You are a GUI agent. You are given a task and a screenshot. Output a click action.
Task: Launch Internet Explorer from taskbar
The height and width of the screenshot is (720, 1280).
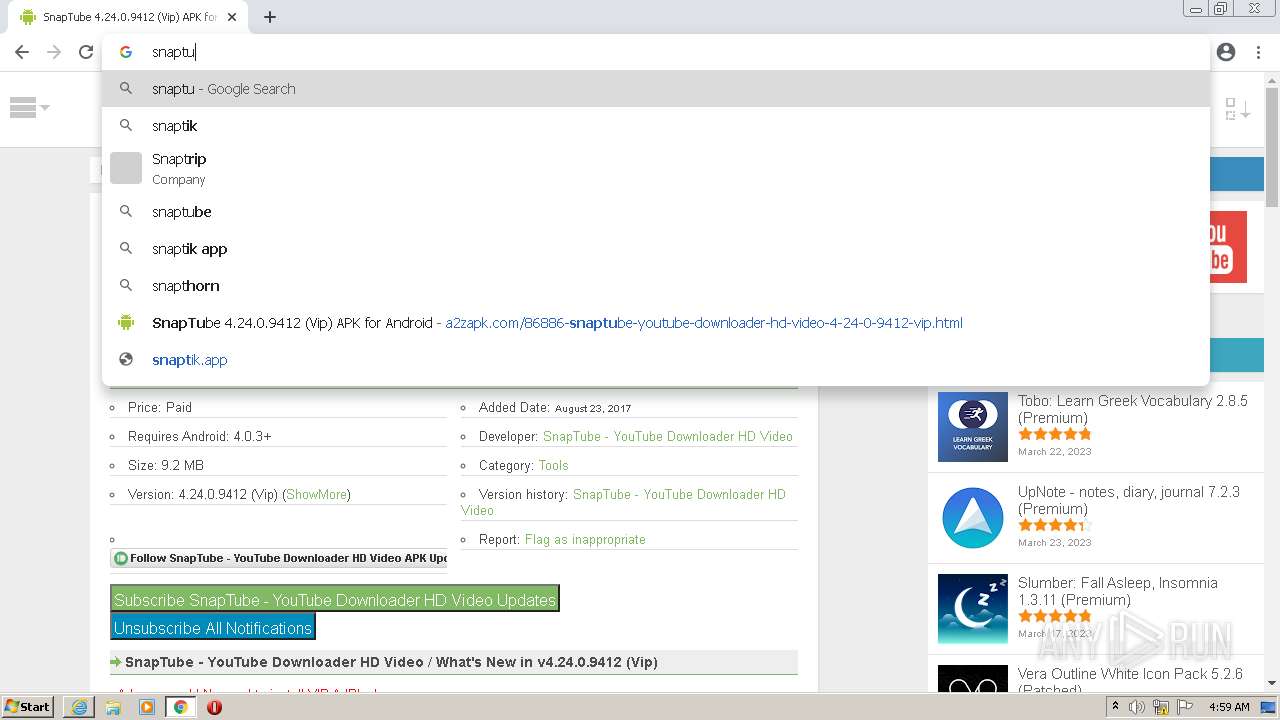pos(79,707)
